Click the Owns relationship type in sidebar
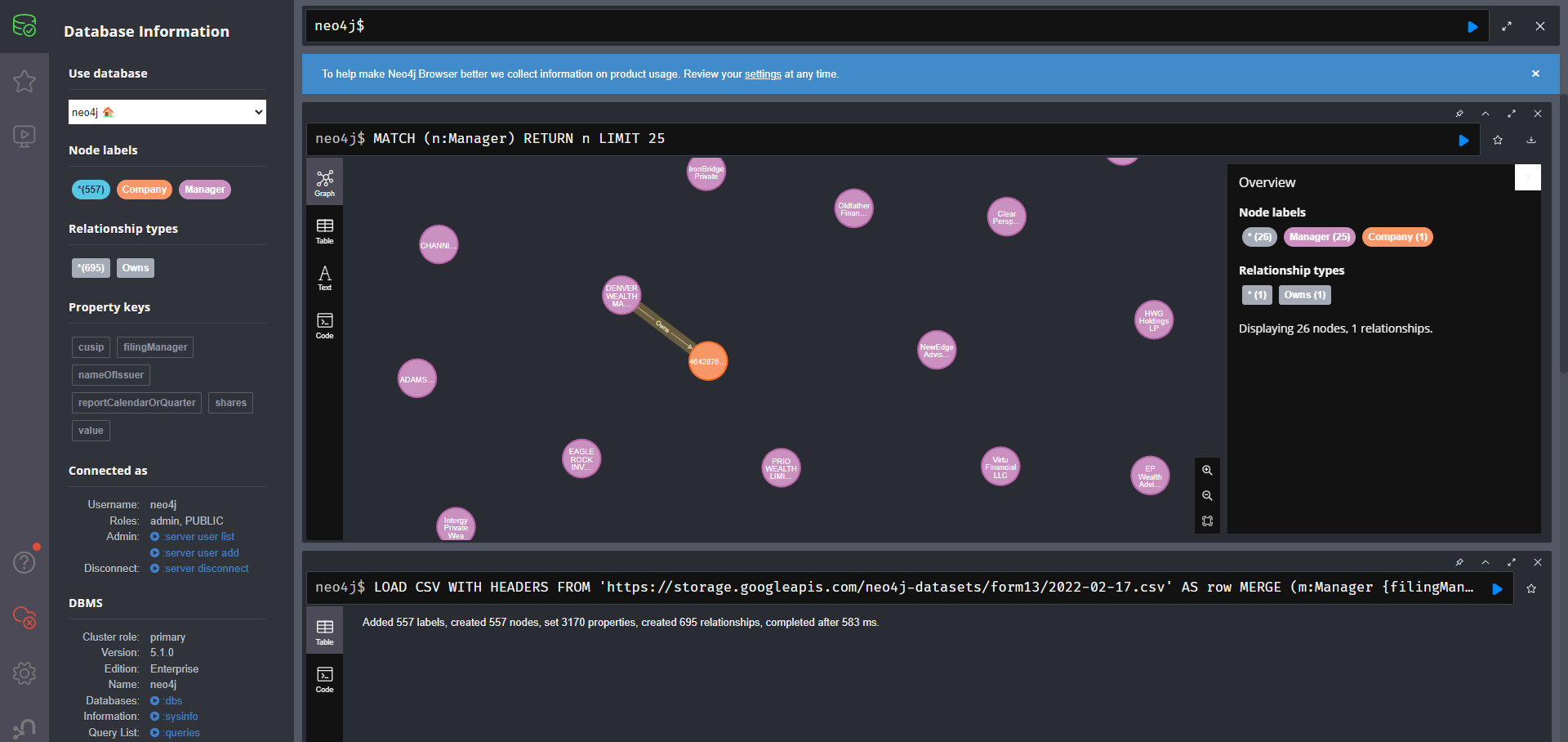 pyautogui.click(x=136, y=268)
